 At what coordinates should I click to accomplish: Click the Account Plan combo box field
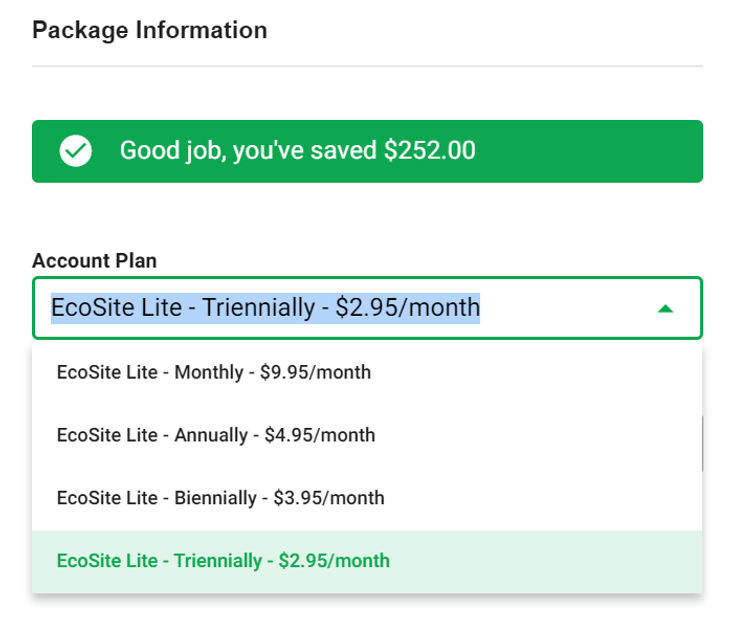click(367, 308)
